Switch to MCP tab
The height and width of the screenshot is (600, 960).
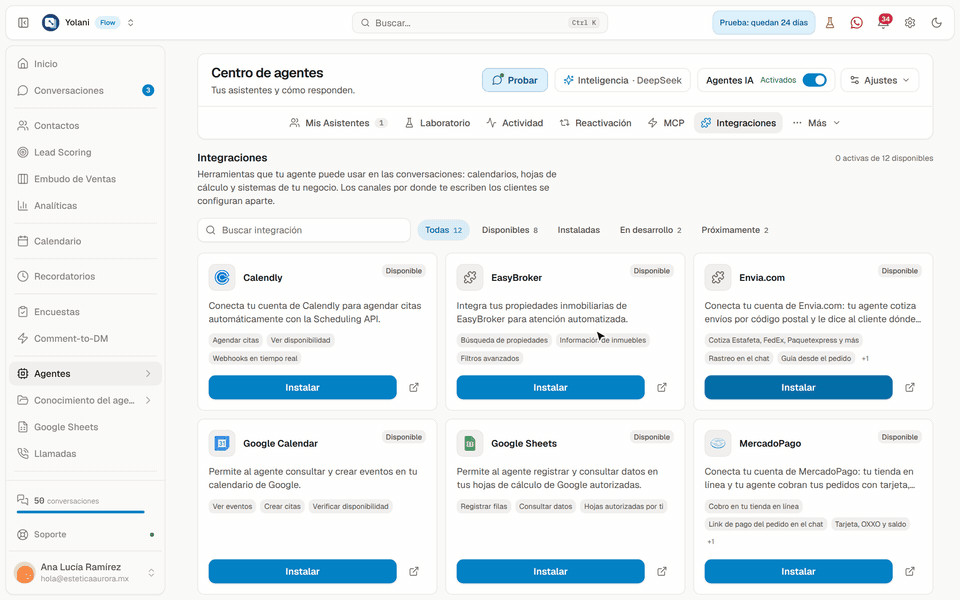(666, 123)
